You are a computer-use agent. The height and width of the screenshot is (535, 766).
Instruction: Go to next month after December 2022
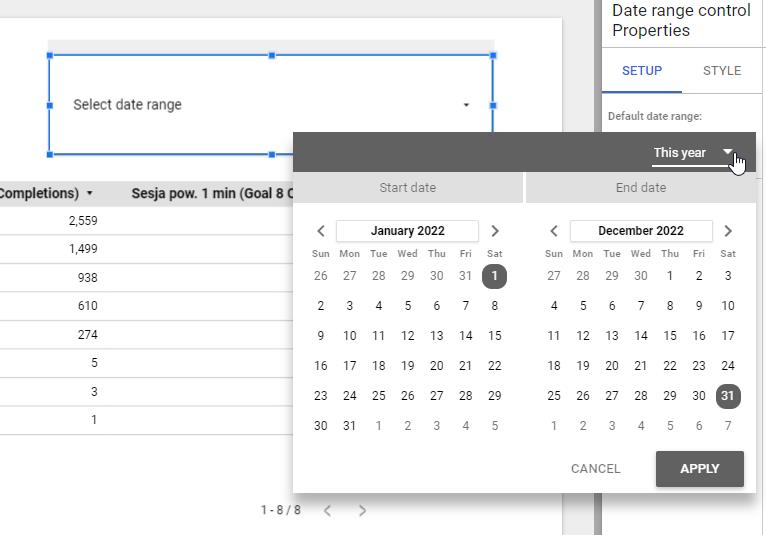point(728,231)
